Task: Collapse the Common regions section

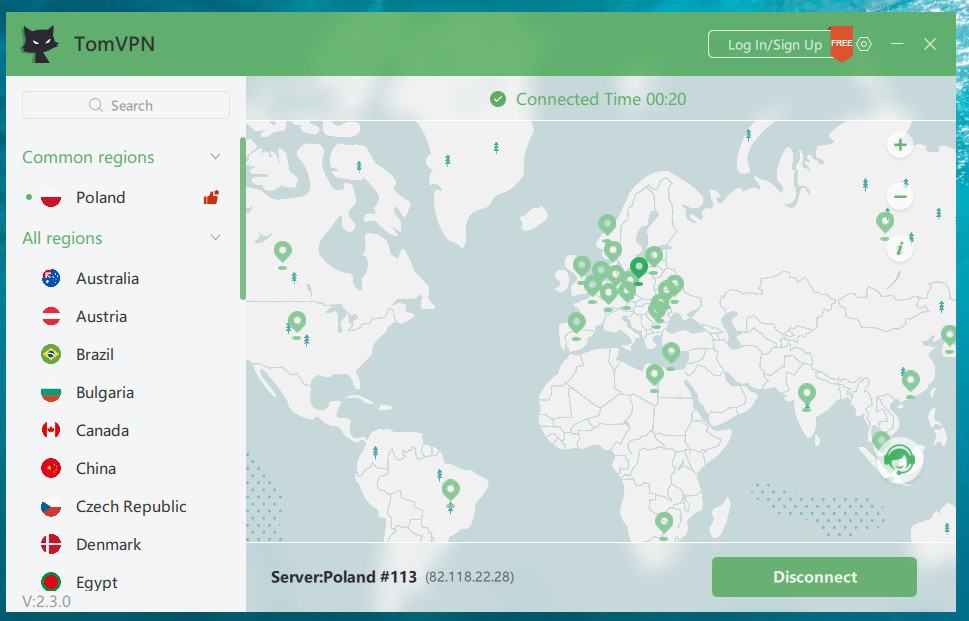Action: 215,157
